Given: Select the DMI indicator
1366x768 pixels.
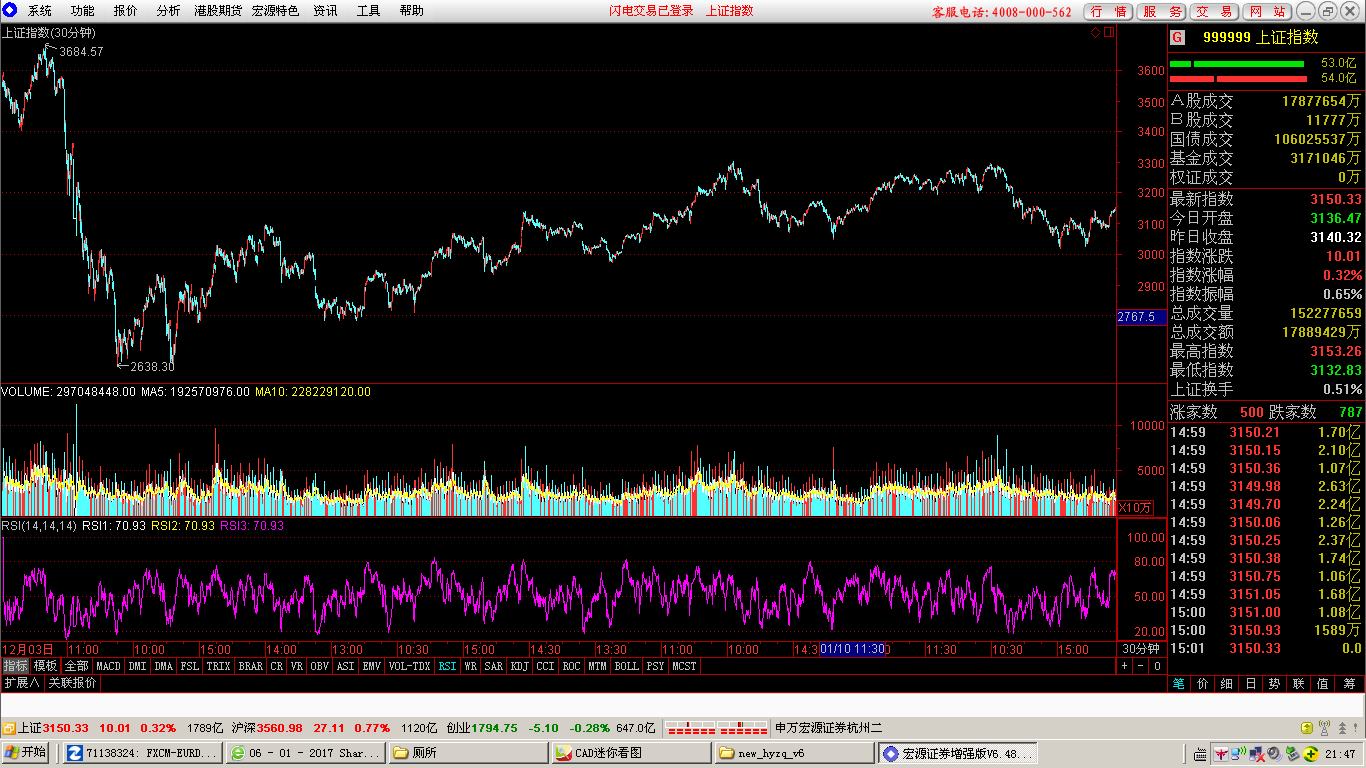Looking at the screenshot, I should tap(137, 666).
